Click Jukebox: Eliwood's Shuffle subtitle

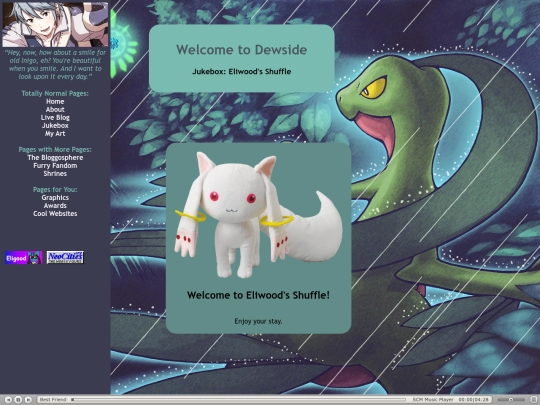[x=242, y=72]
